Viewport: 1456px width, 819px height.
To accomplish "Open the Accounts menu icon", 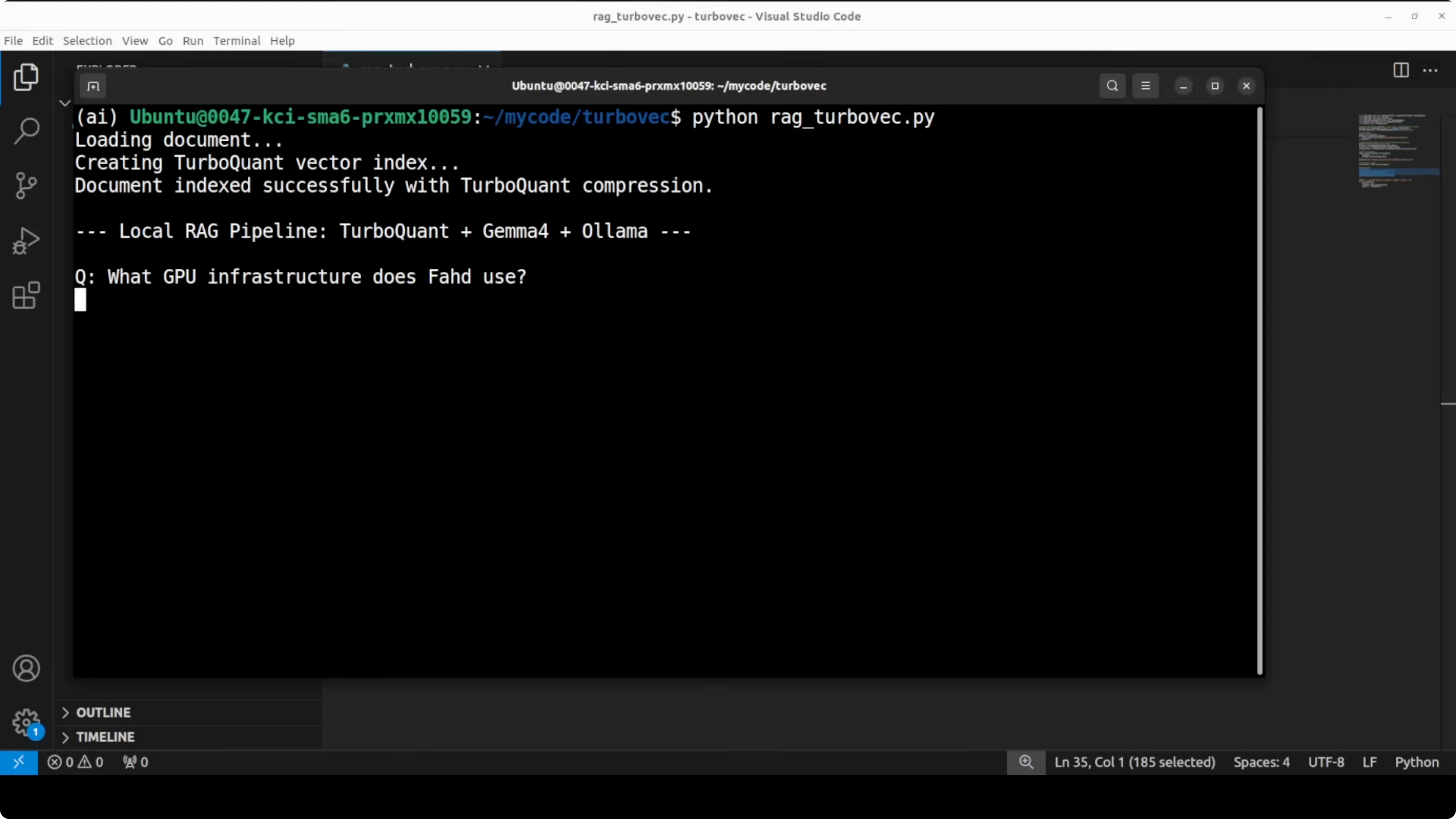I will (x=26, y=669).
